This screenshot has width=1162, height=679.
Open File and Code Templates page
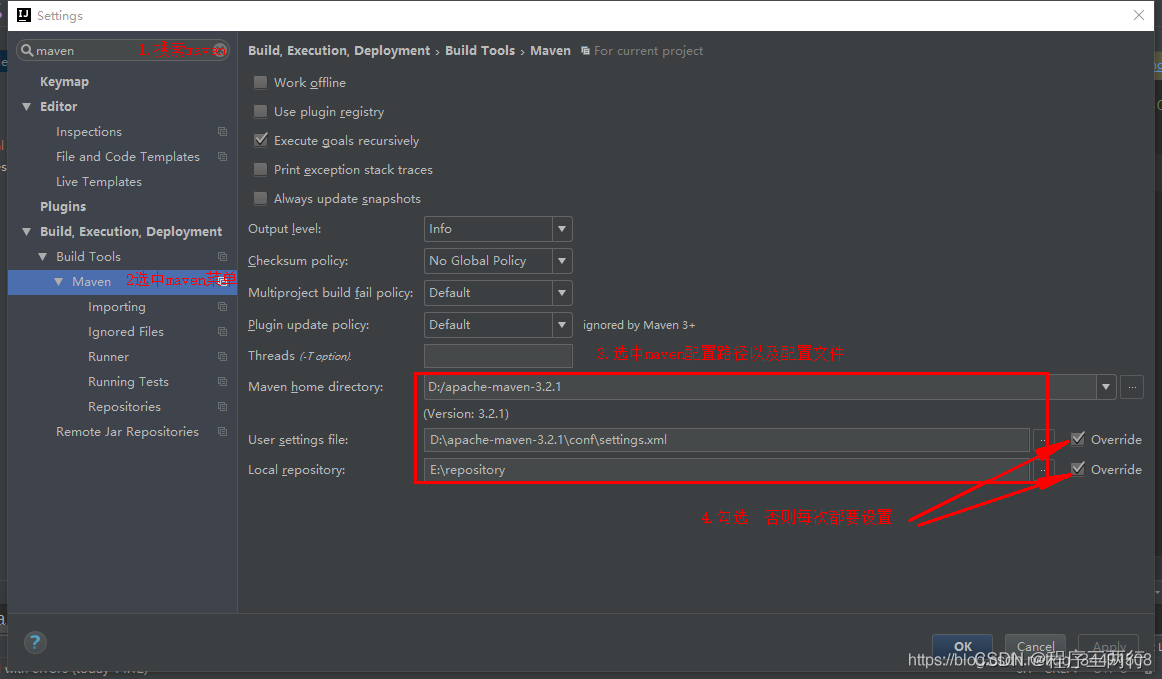coord(128,156)
